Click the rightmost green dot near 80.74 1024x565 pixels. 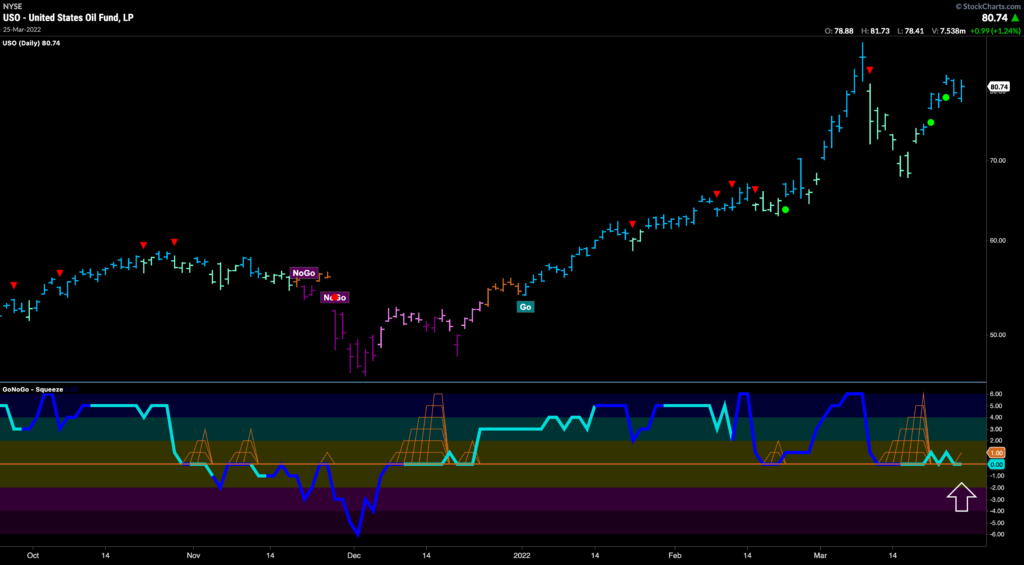pos(945,98)
